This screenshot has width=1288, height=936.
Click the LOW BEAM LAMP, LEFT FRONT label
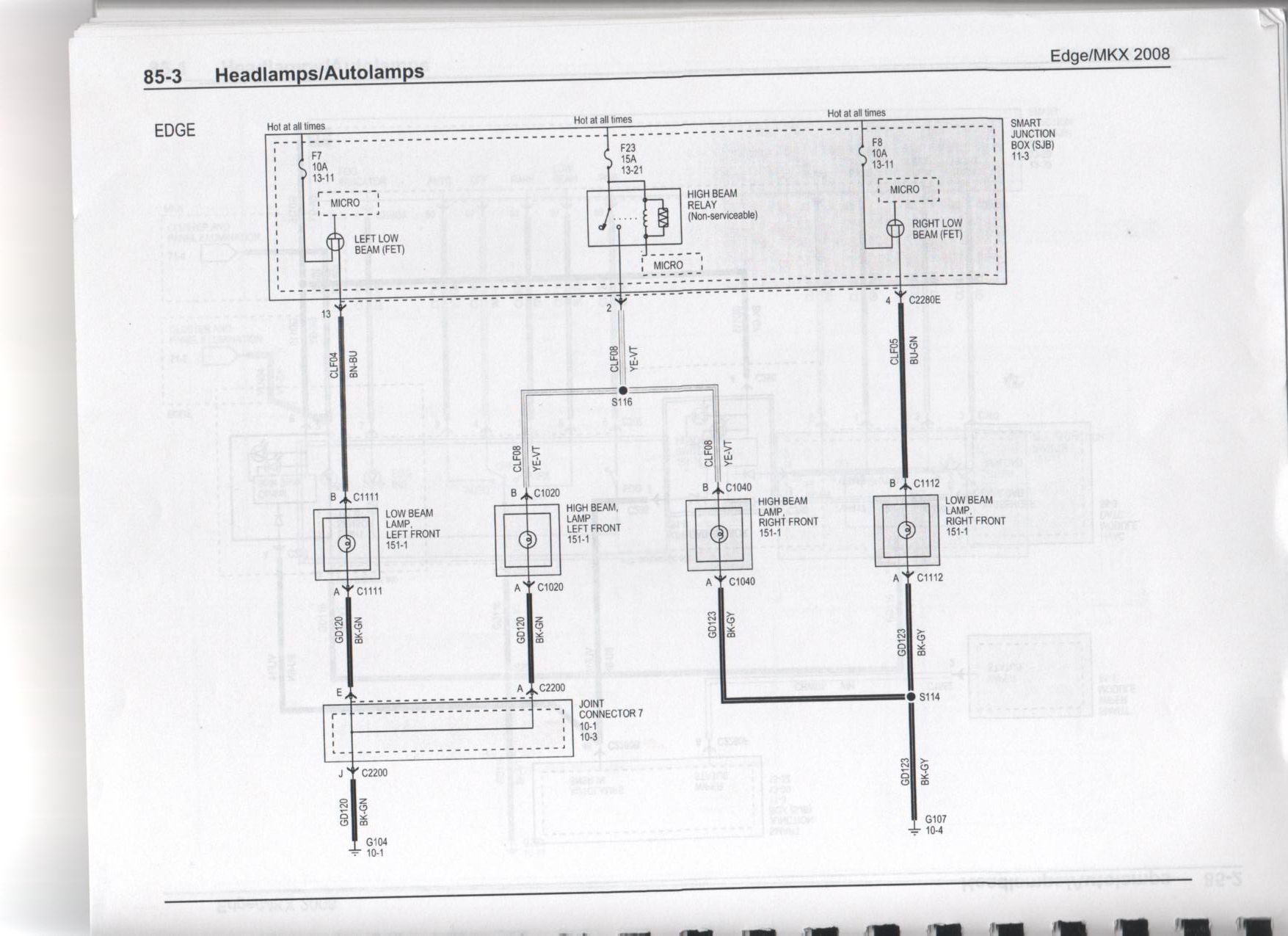pos(412,529)
